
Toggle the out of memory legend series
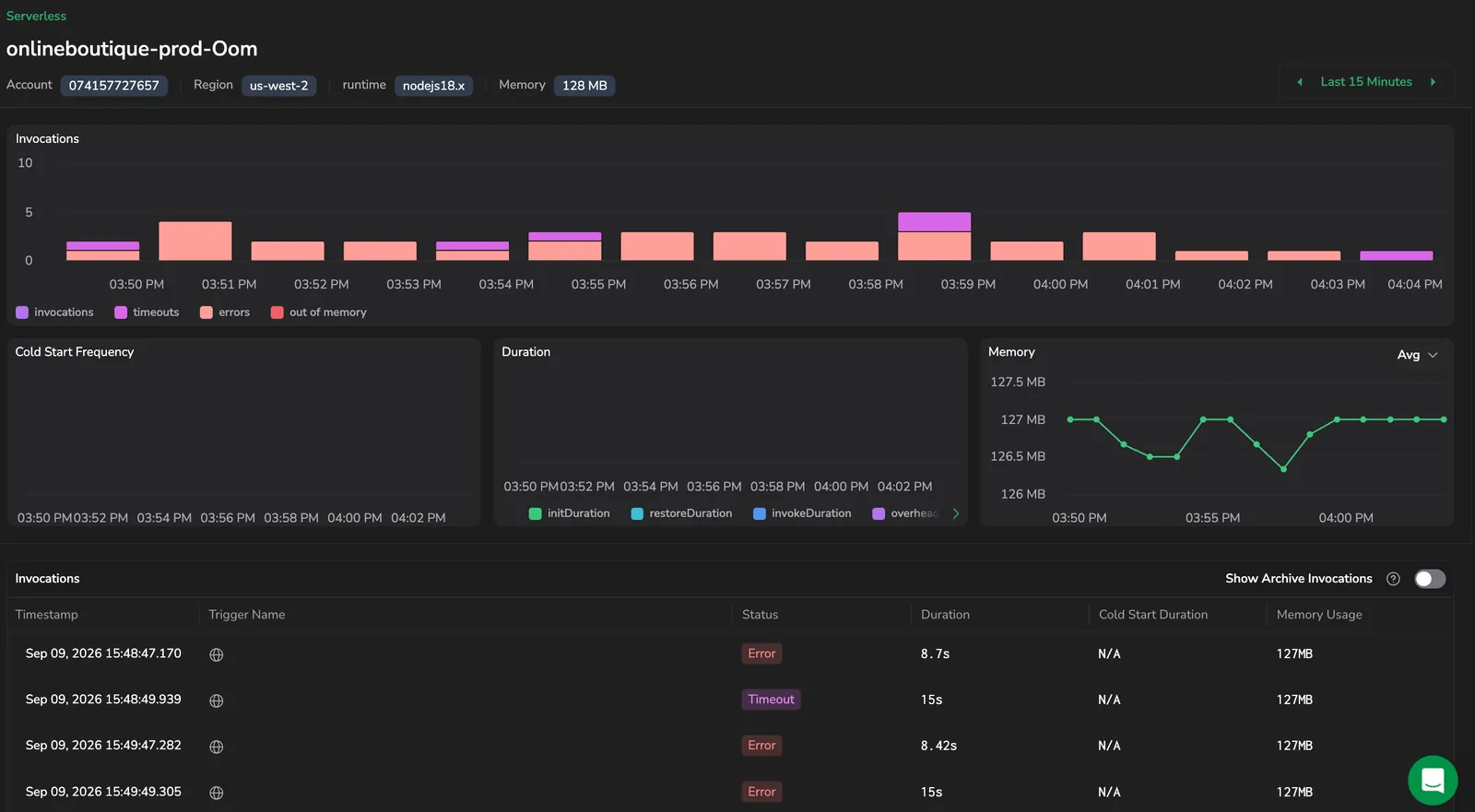(319, 312)
